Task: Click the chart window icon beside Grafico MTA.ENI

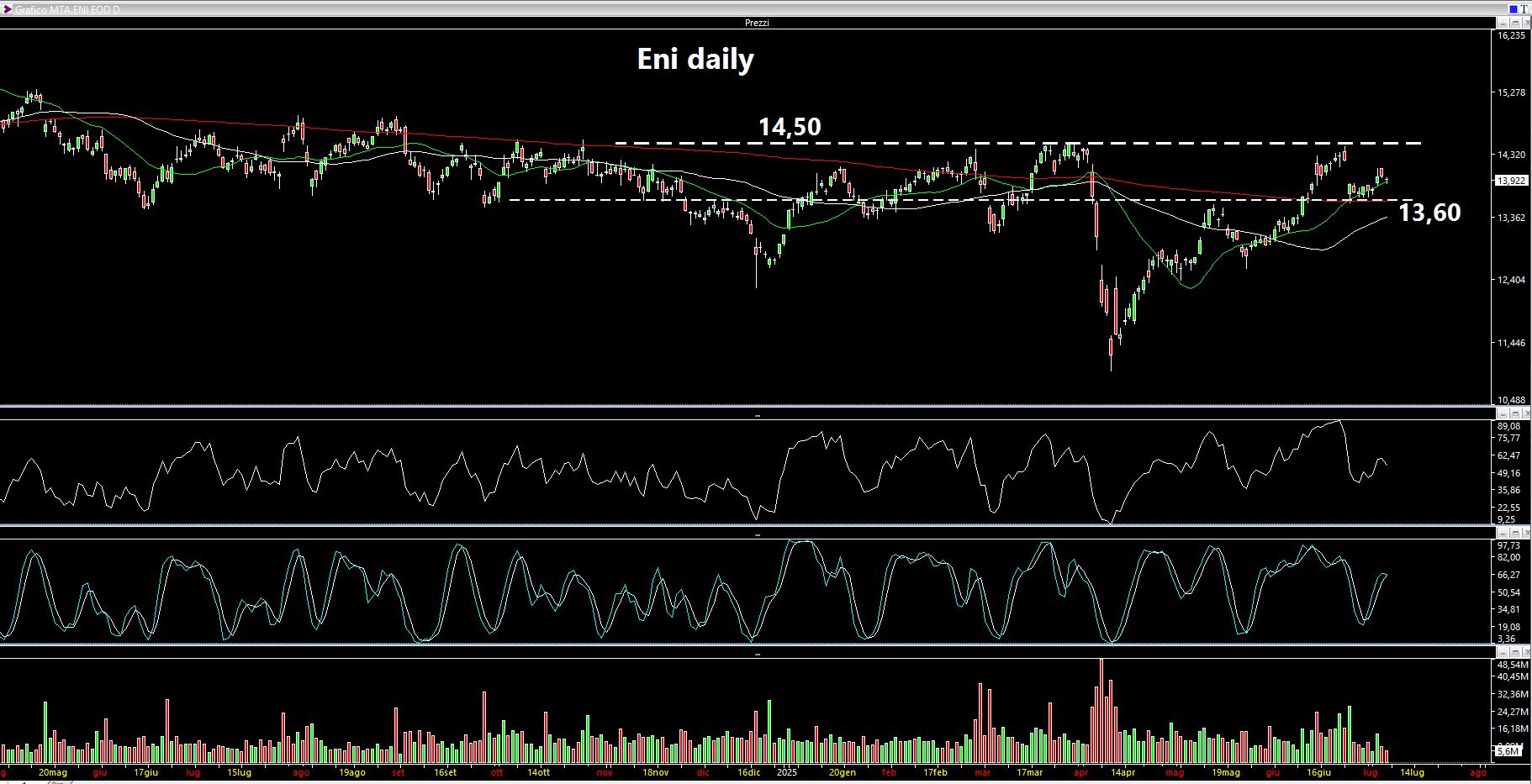Action: [x=7, y=9]
